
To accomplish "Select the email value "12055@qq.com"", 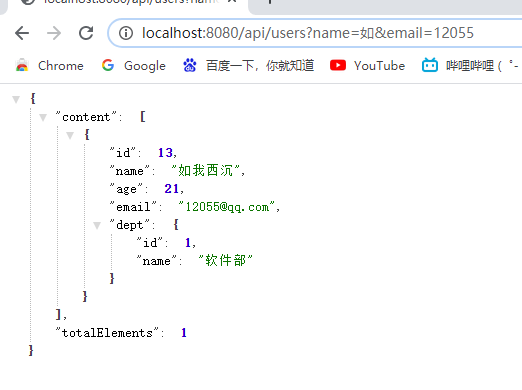I will [x=226, y=207].
